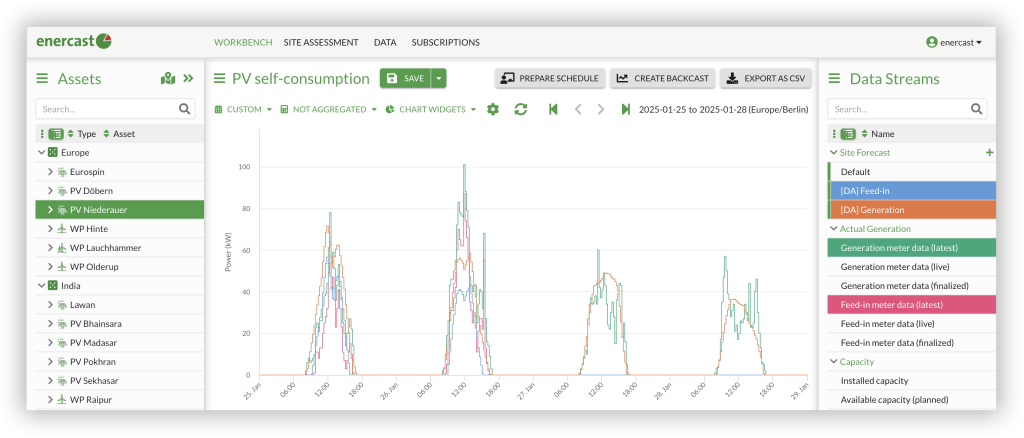Image resolution: width=1024 pixels, height=438 pixels.
Task: Add a Site Forecast with plus icon
Action: coord(989,152)
